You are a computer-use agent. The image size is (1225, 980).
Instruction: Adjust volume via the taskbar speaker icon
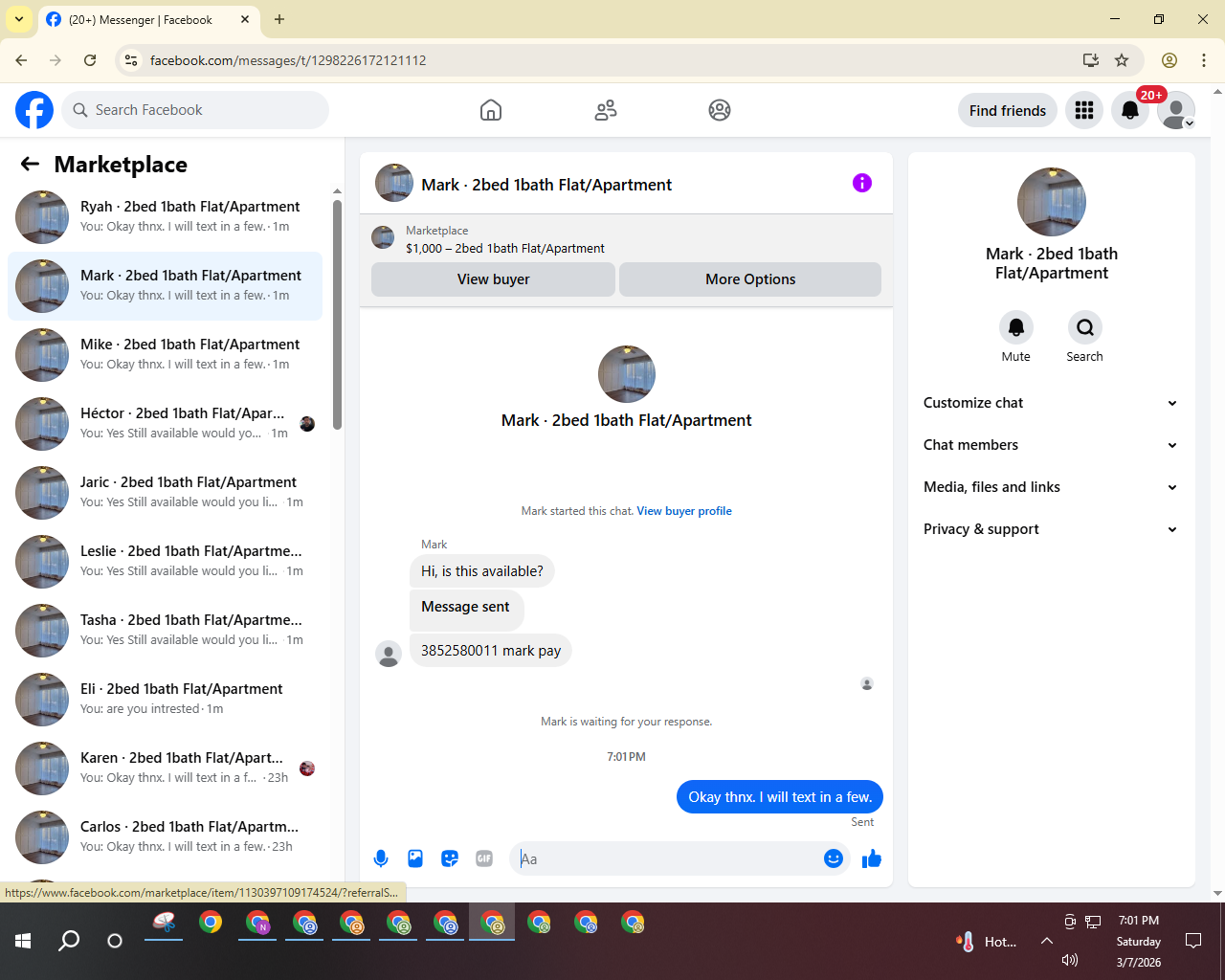click(x=1070, y=960)
